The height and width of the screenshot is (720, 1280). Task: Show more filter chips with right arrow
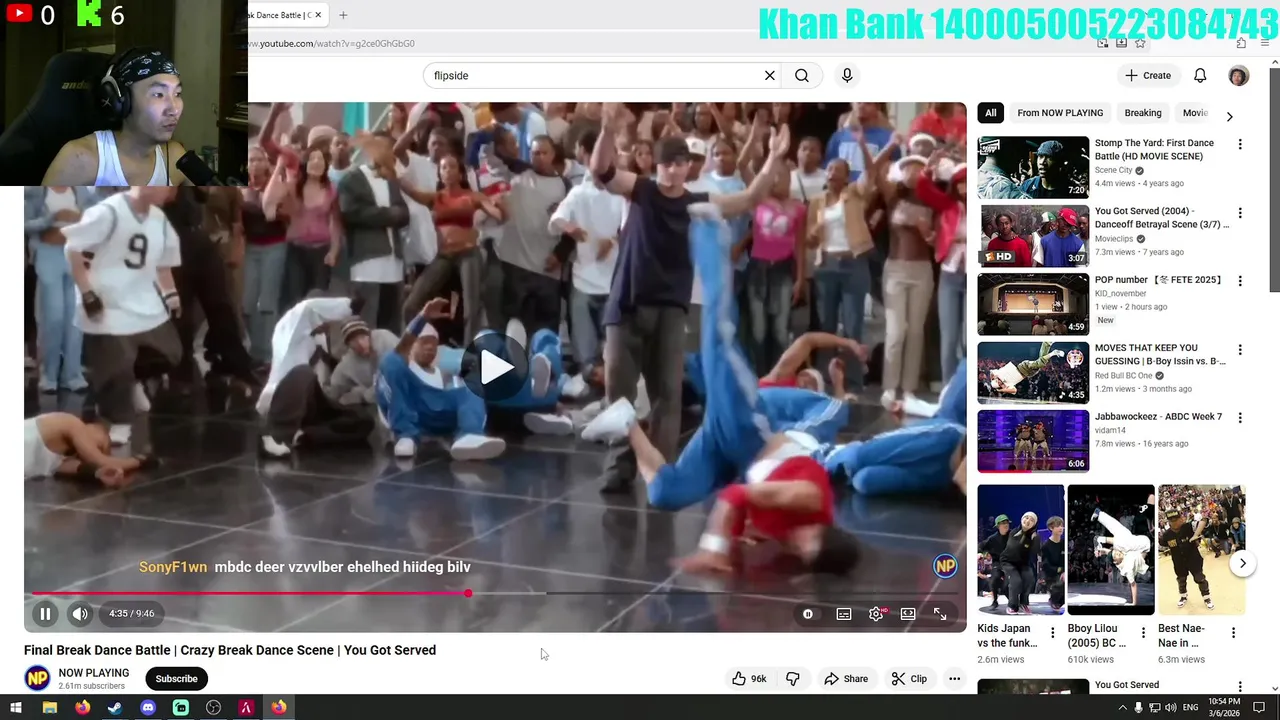point(1229,116)
